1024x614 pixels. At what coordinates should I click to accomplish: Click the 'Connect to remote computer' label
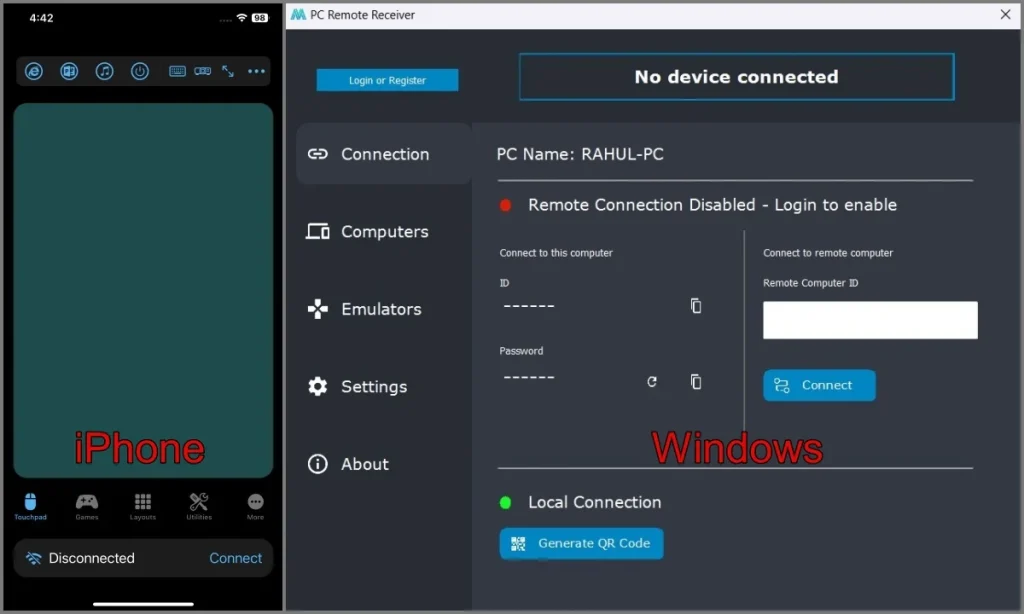pos(828,253)
